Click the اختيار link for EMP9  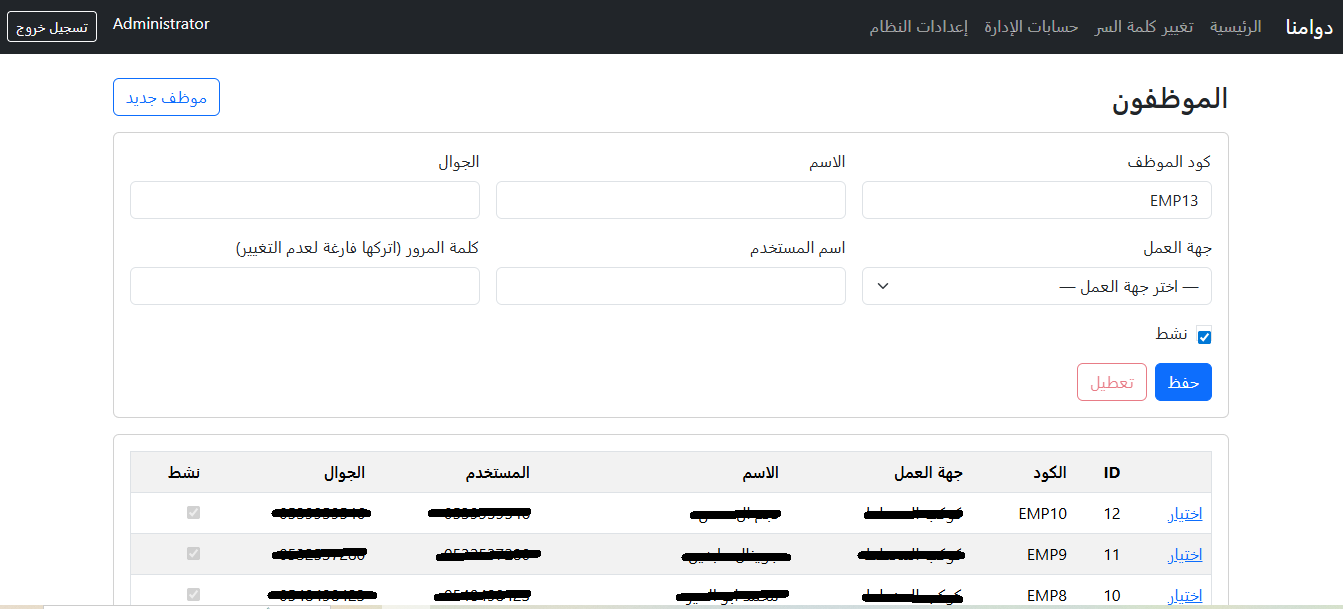1184,553
